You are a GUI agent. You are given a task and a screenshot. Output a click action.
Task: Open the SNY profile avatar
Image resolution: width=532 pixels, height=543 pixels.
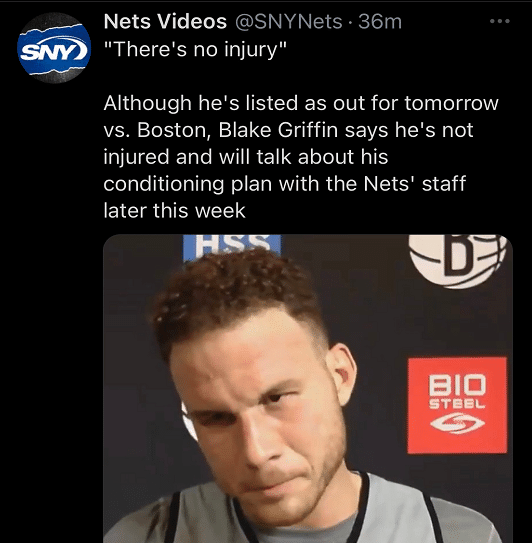pyautogui.click(x=54, y=48)
